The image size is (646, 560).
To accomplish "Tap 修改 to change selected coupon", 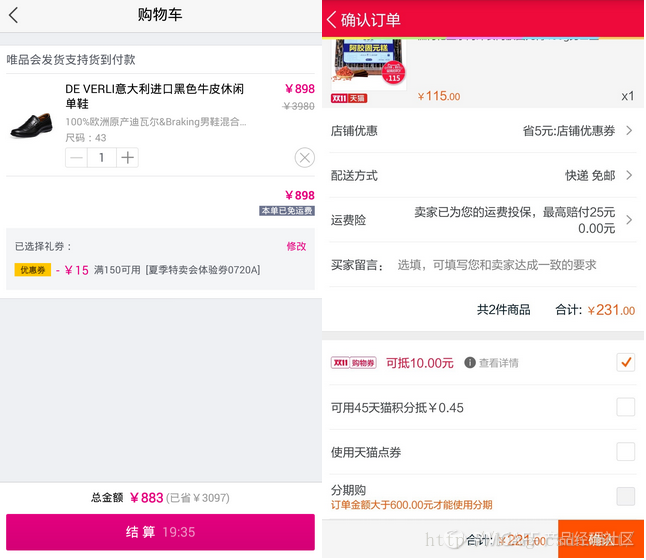I will 296,246.
